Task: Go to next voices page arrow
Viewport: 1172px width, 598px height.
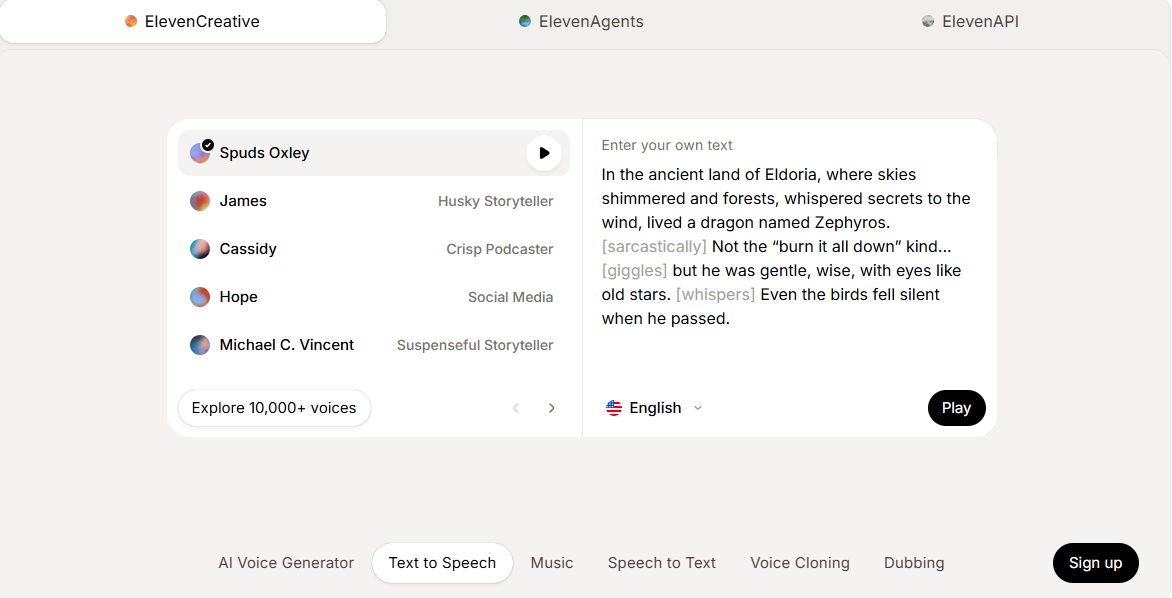Action: [552, 408]
